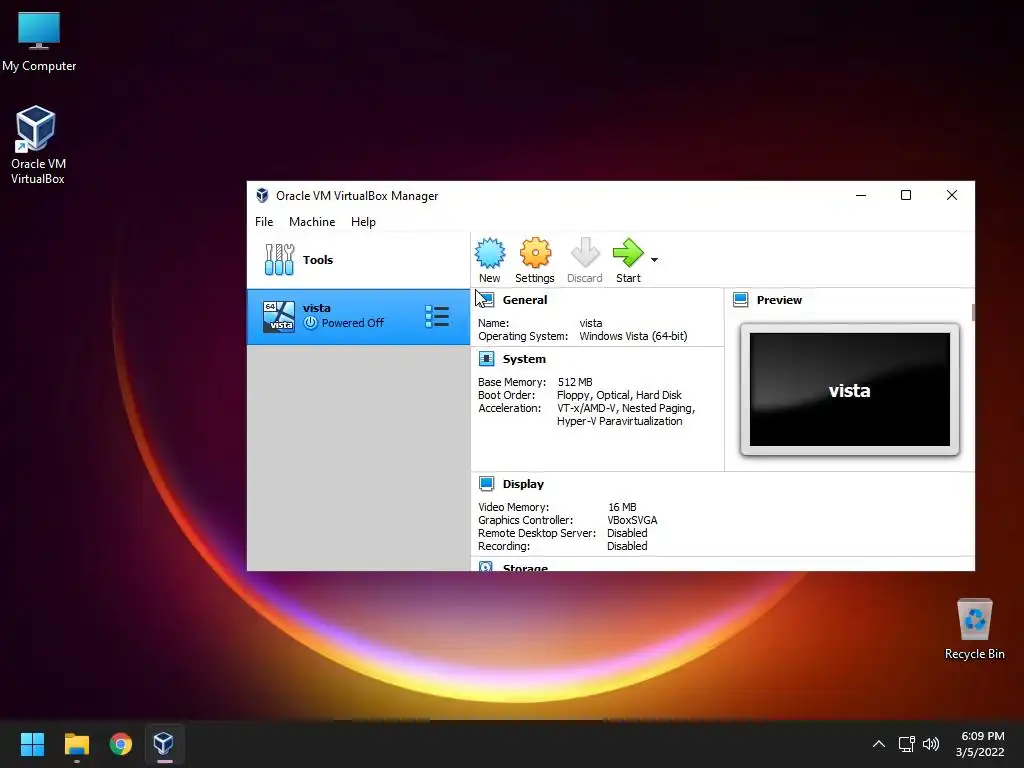1024x768 pixels.
Task: Click the System section heading
Action: 524,359
